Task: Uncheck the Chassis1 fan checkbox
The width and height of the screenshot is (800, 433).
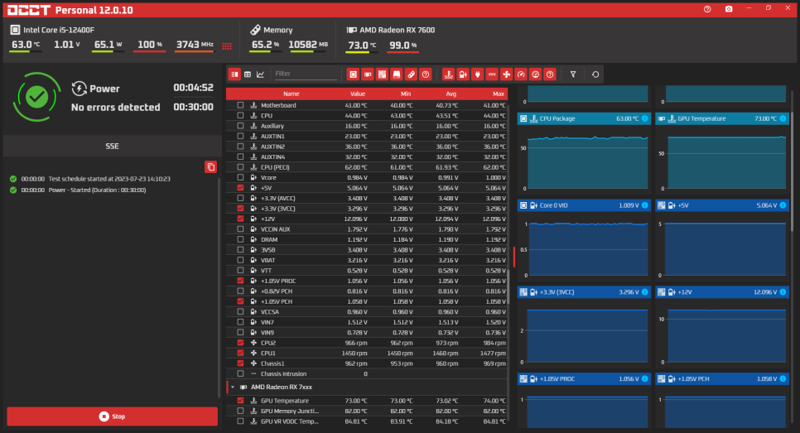Action: (x=240, y=363)
